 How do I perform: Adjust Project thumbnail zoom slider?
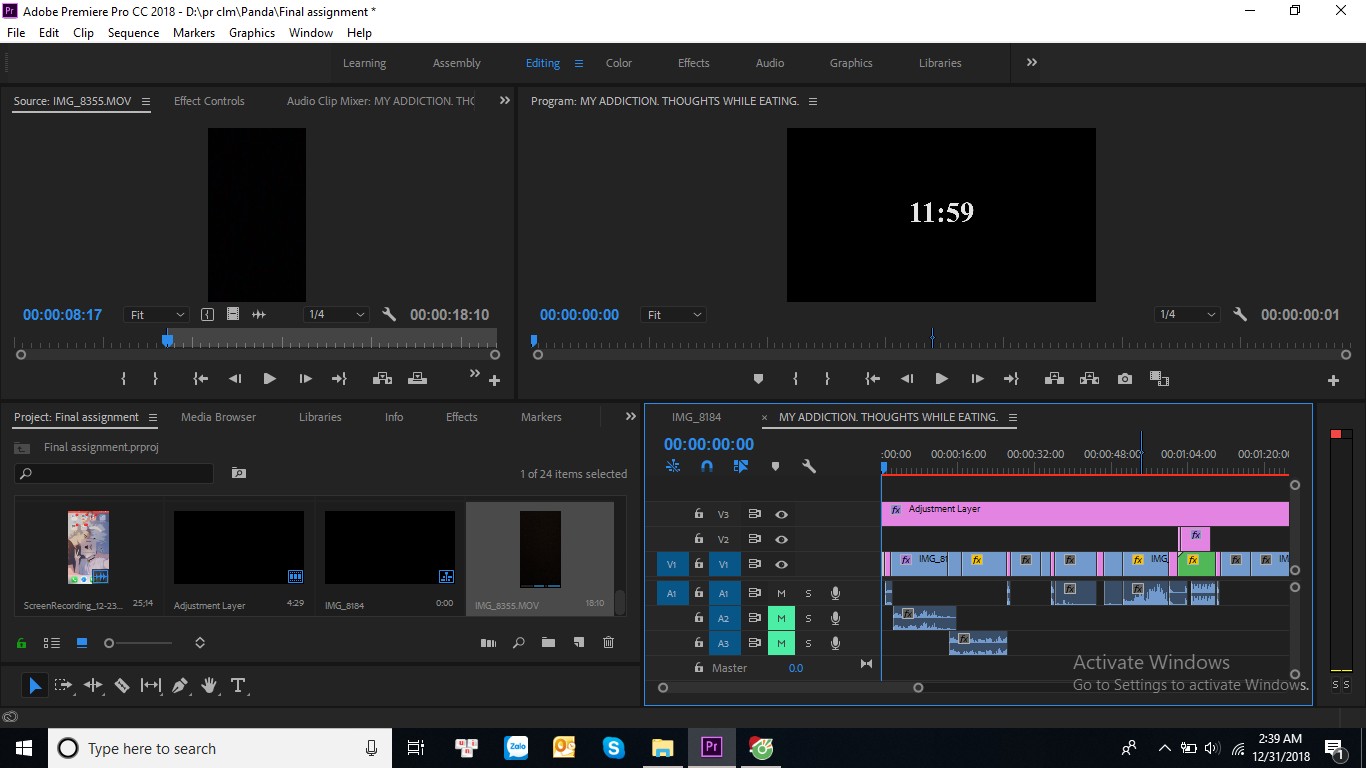pos(109,643)
